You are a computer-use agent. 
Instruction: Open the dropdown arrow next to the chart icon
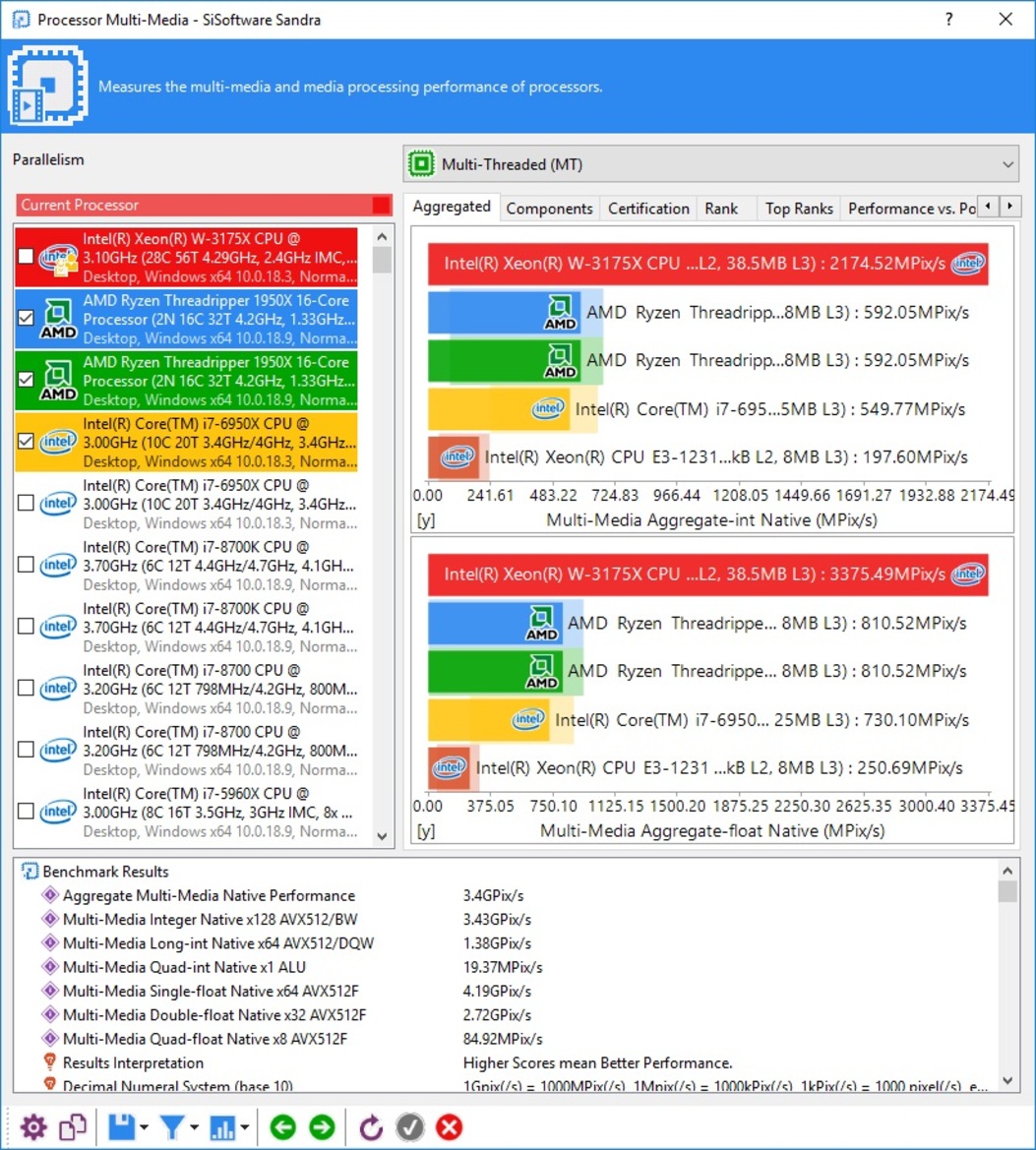(x=244, y=1127)
